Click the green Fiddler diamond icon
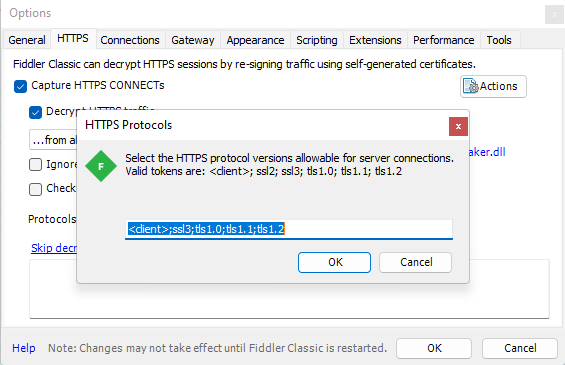565x365 pixels. click(101, 166)
